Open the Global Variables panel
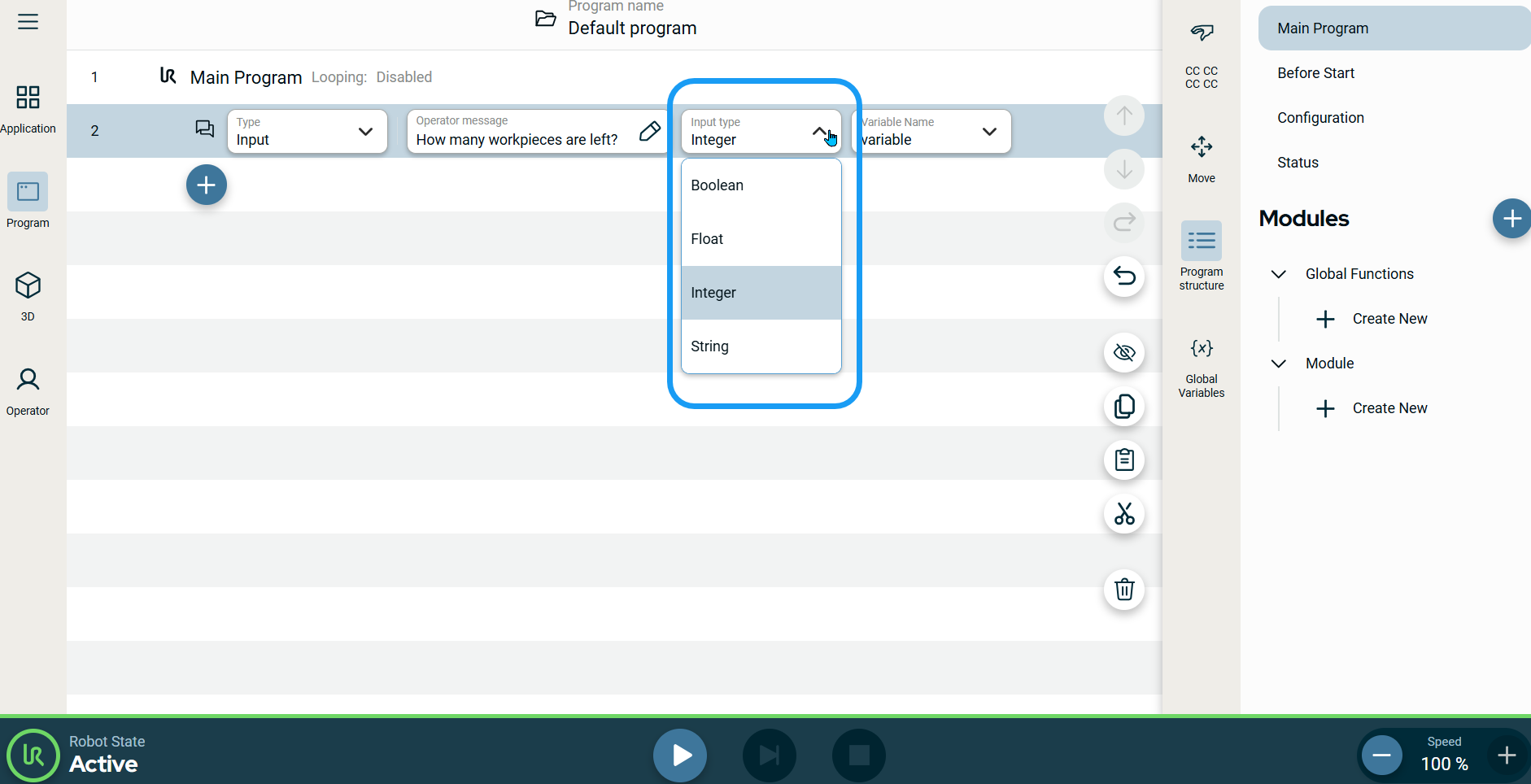Viewport: 1531px width, 784px height. coord(1201,367)
